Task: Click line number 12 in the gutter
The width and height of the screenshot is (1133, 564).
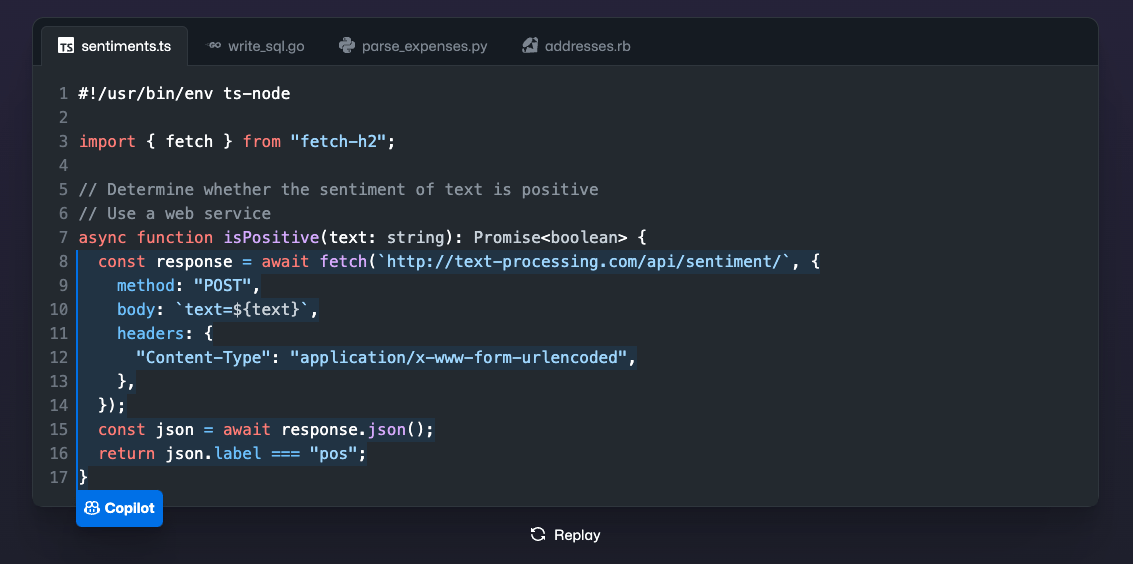Action: tap(59, 357)
